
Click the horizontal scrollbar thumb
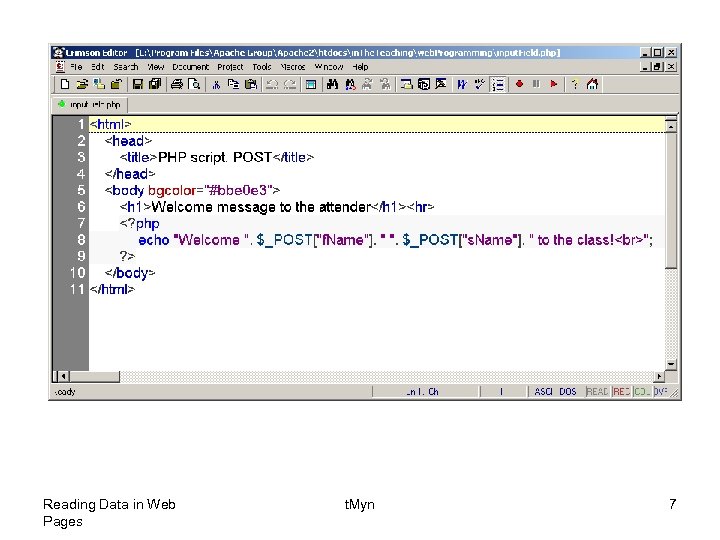tap(94, 377)
